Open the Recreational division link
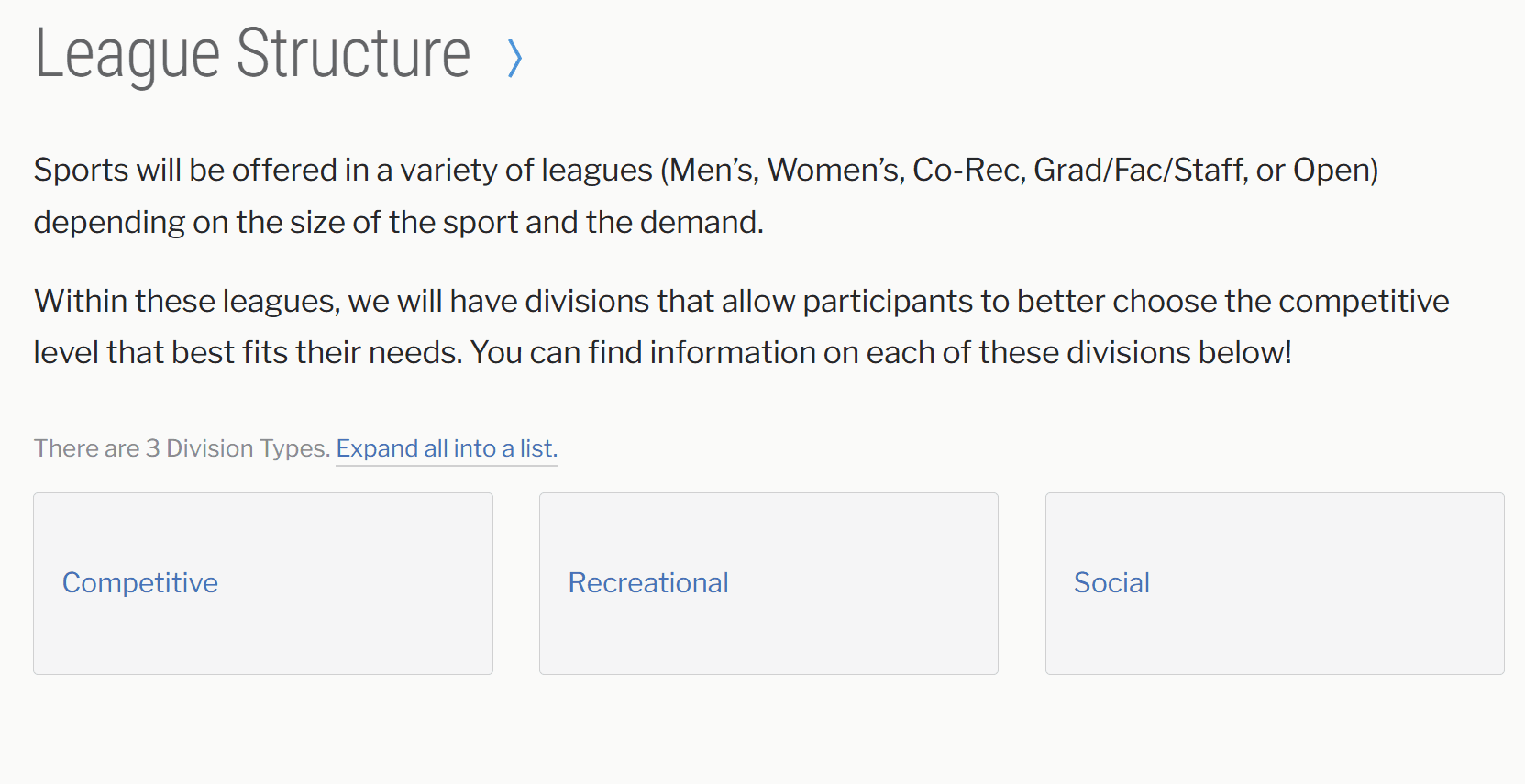1525x784 pixels. click(648, 583)
